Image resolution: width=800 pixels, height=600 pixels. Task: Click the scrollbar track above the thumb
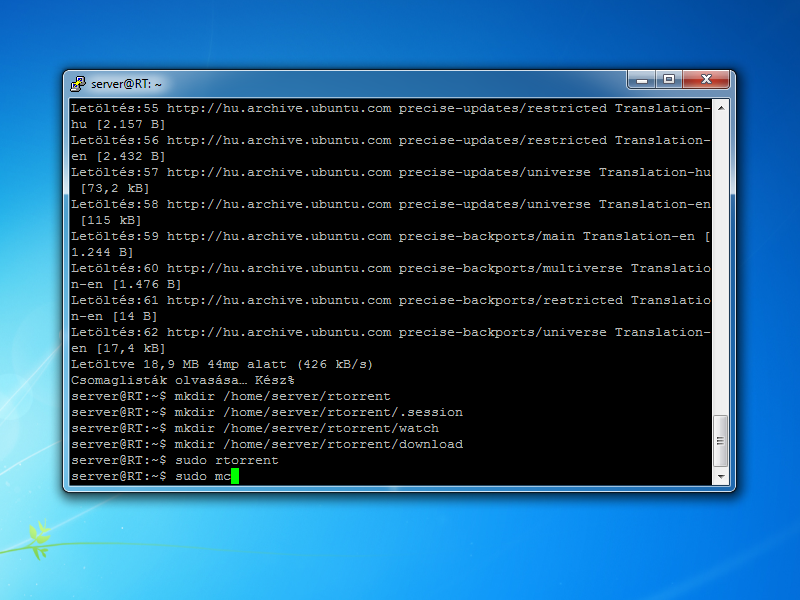pyautogui.click(x=720, y=260)
